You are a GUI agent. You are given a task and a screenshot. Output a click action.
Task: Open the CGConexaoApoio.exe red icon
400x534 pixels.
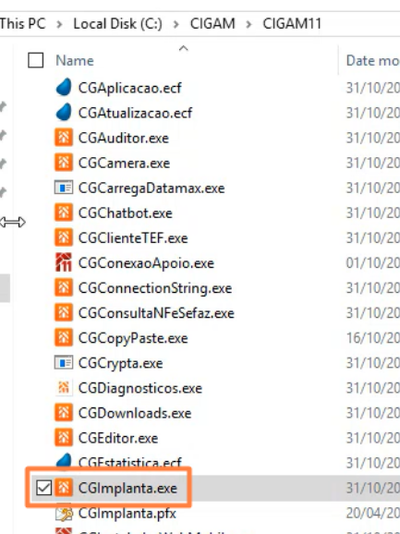click(64, 263)
